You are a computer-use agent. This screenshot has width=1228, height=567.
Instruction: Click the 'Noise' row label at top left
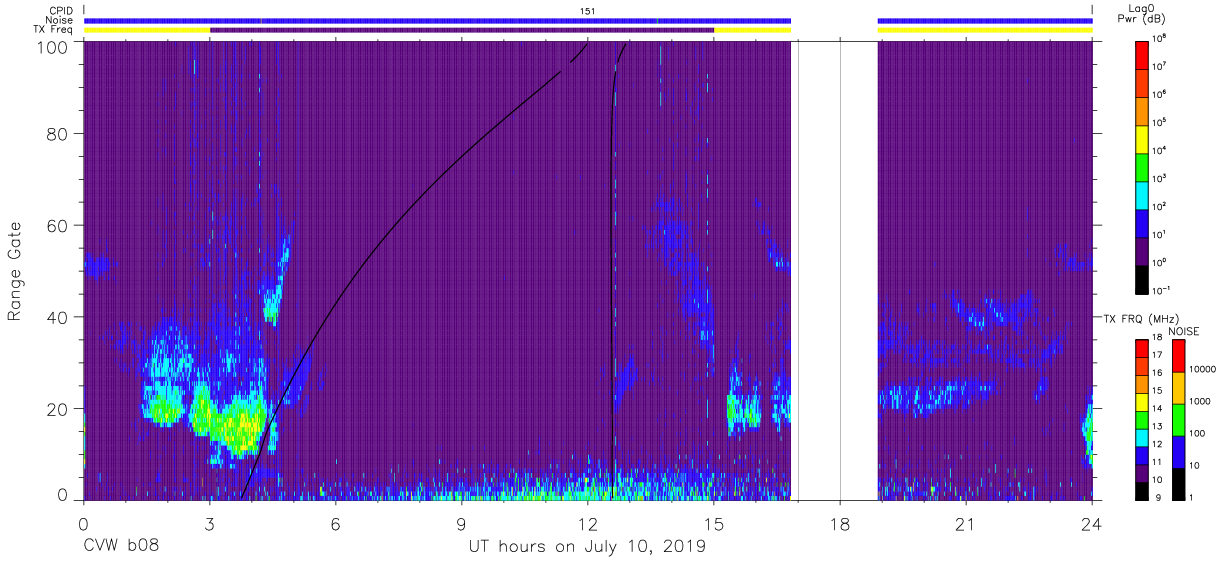pos(59,20)
